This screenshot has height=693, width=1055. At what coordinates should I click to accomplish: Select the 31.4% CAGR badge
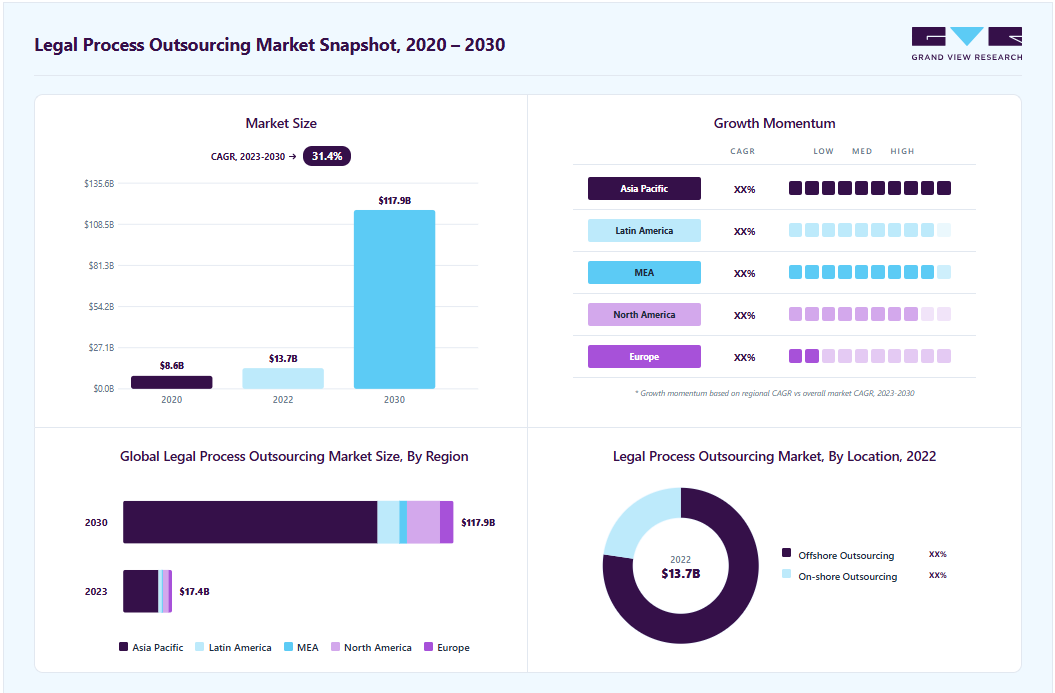click(x=327, y=156)
